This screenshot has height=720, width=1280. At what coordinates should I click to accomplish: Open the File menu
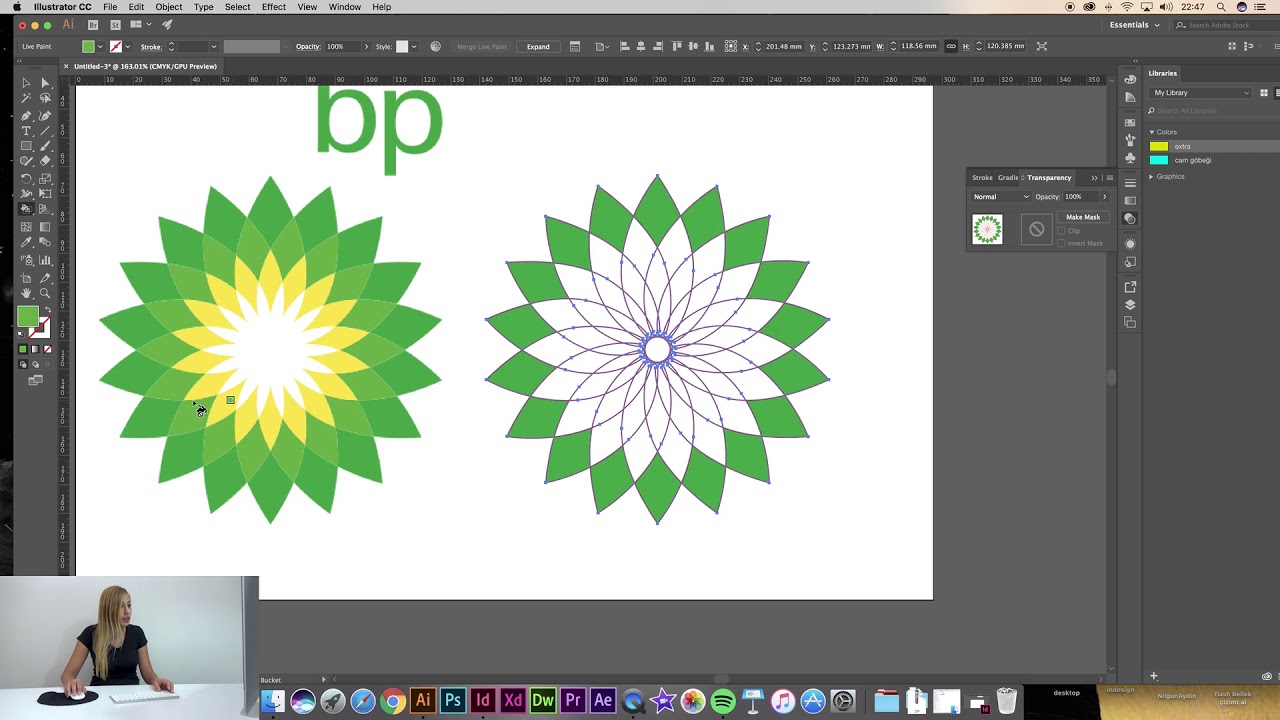point(110,7)
